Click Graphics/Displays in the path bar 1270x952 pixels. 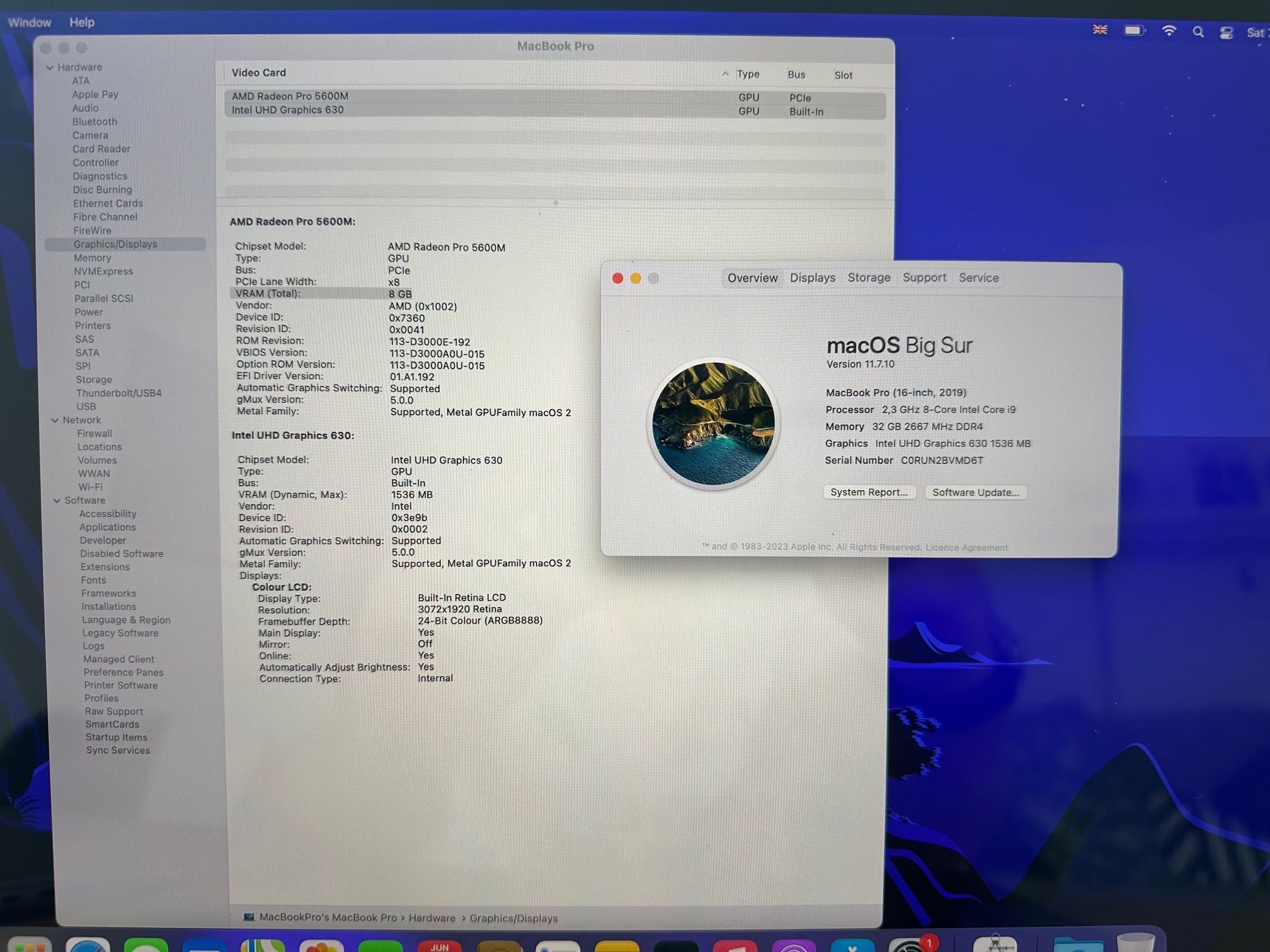point(513,919)
